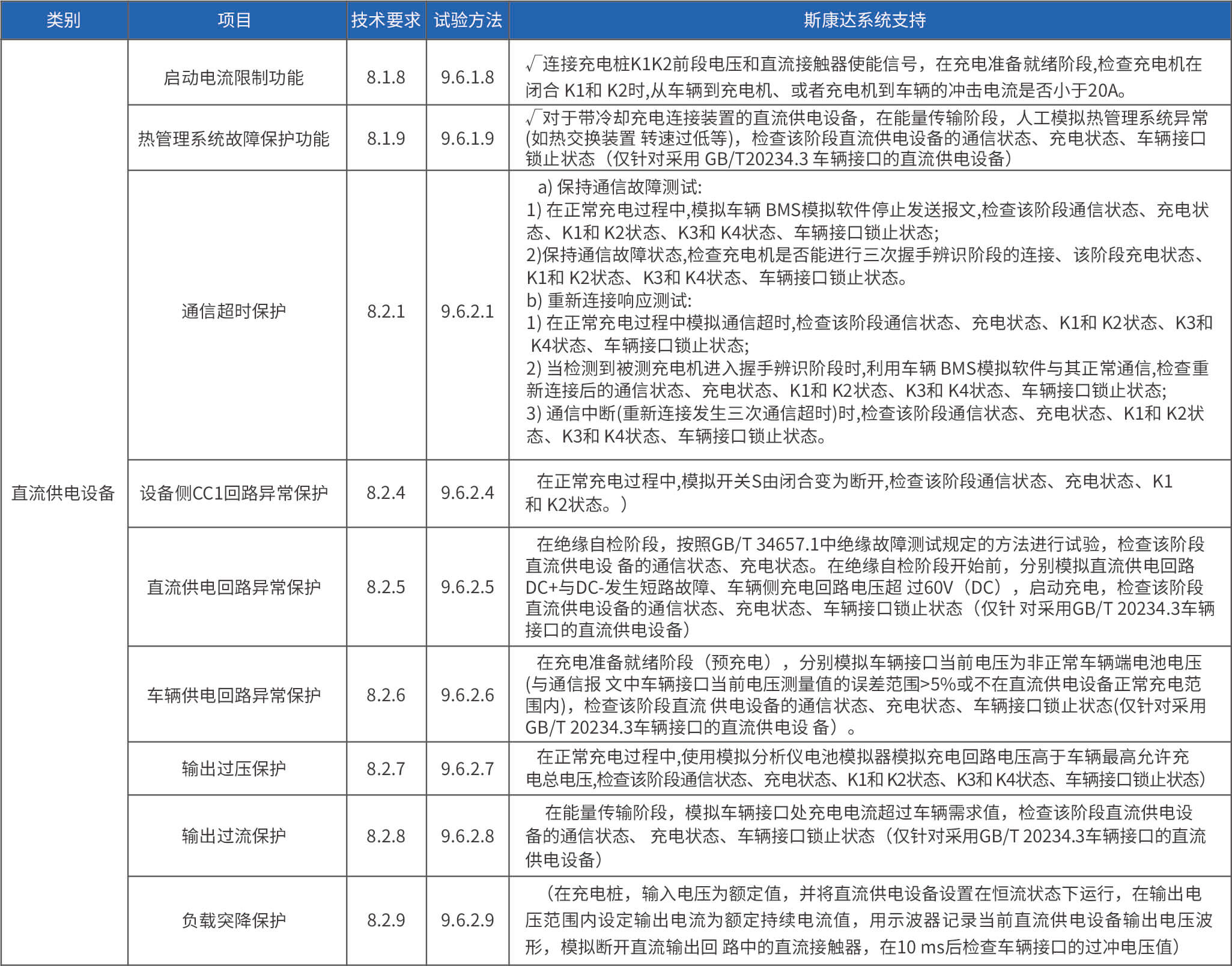The height and width of the screenshot is (966, 1232).
Task: Select the 设备侧CC1回路异常保护 cell
Action: pyautogui.click(x=234, y=493)
